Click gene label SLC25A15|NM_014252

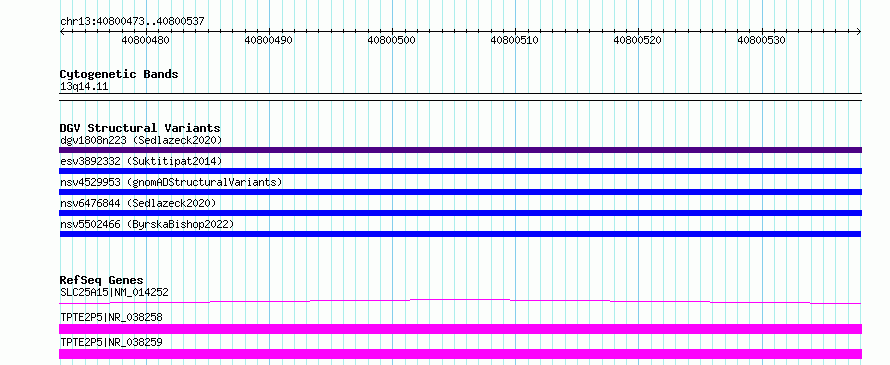(114, 292)
